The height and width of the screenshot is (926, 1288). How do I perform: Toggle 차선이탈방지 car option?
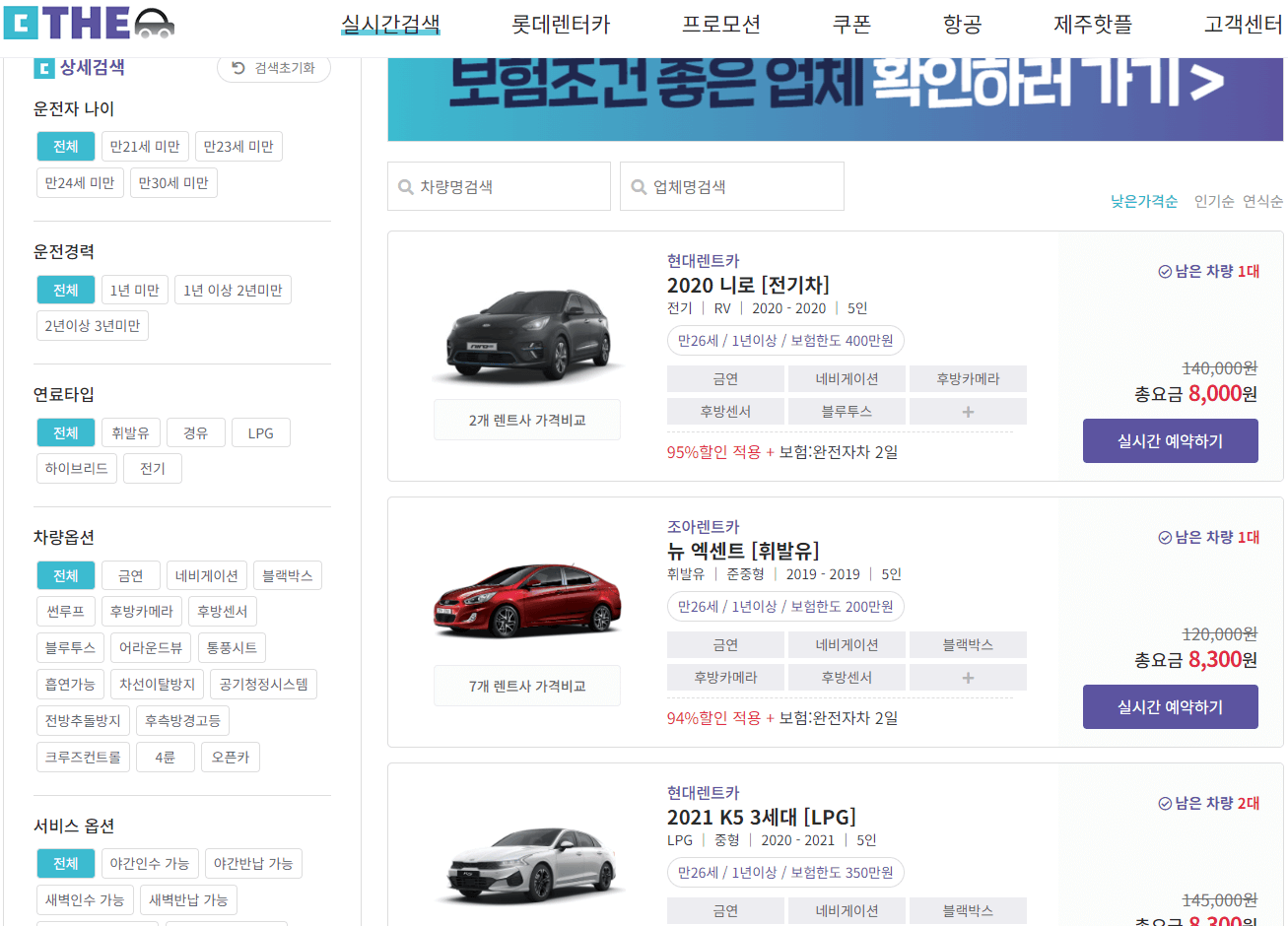click(158, 685)
